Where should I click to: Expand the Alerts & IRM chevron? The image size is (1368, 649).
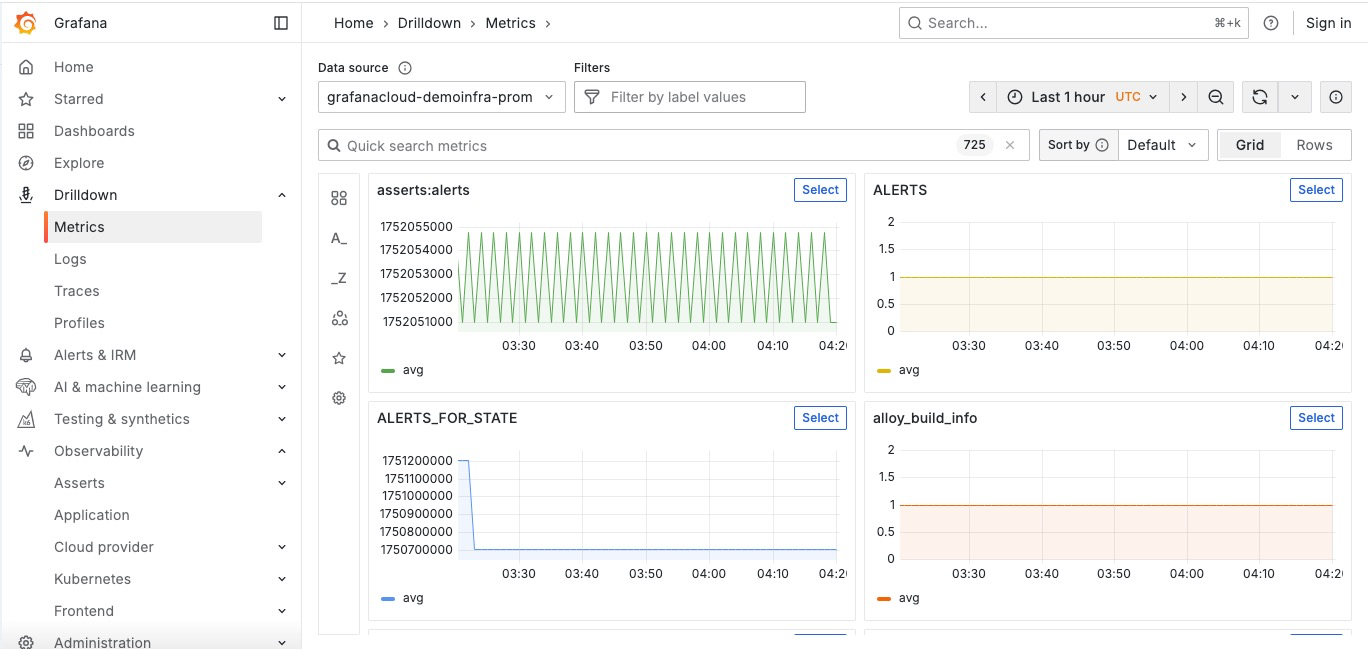282,355
